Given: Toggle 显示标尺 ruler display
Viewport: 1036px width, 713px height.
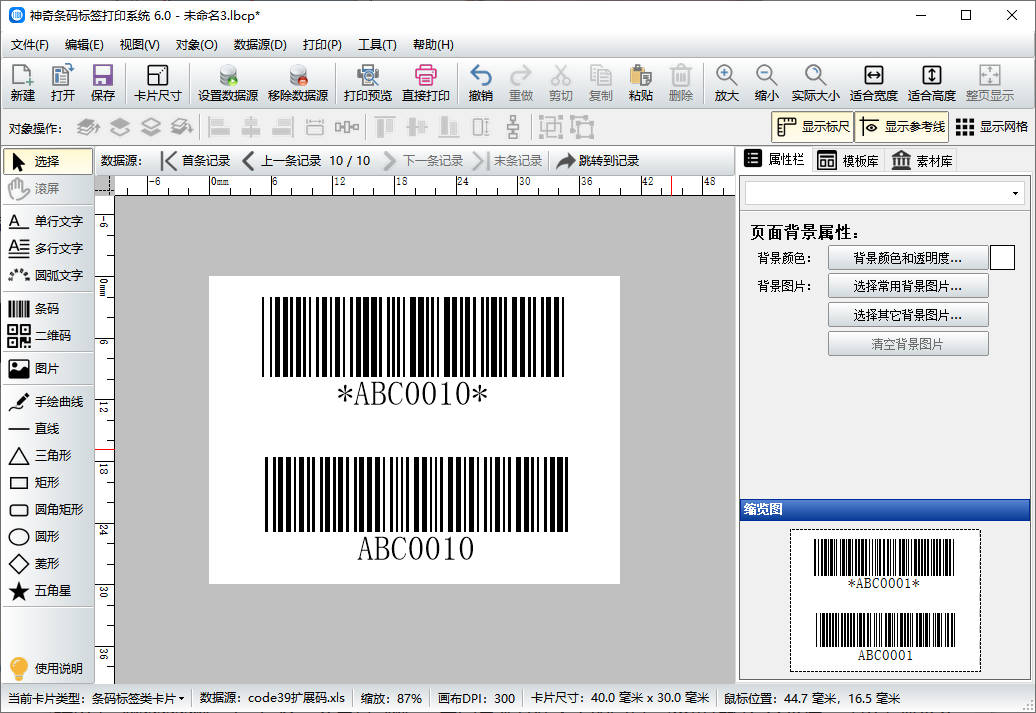Looking at the screenshot, I should pyautogui.click(x=813, y=127).
